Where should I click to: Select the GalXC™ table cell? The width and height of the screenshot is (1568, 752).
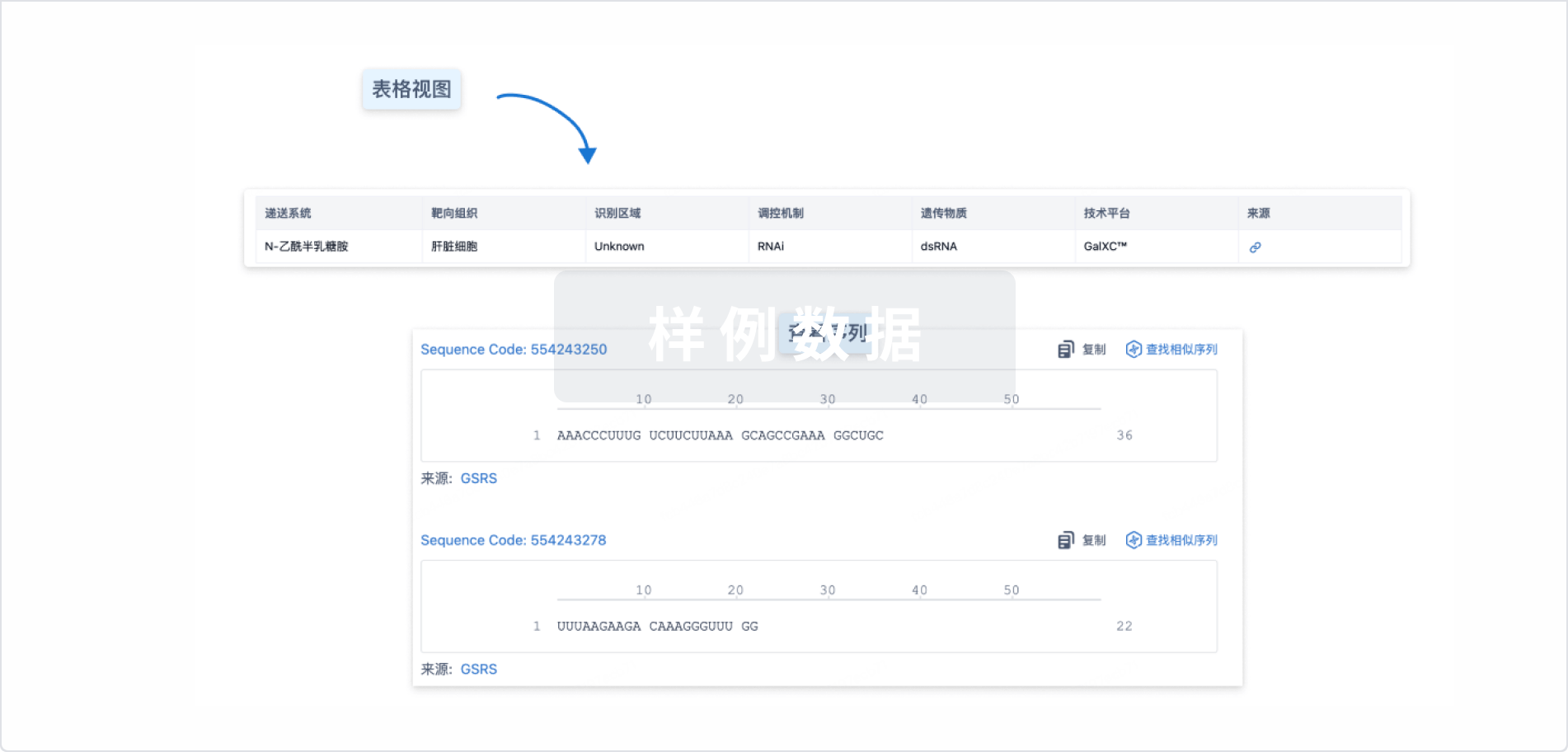point(1105,247)
